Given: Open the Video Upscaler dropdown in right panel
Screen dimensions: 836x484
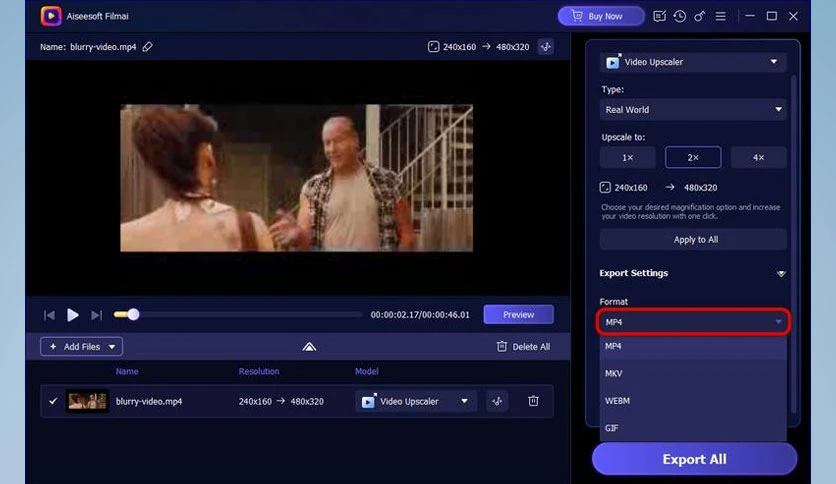Looking at the screenshot, I should click(692, 62).
